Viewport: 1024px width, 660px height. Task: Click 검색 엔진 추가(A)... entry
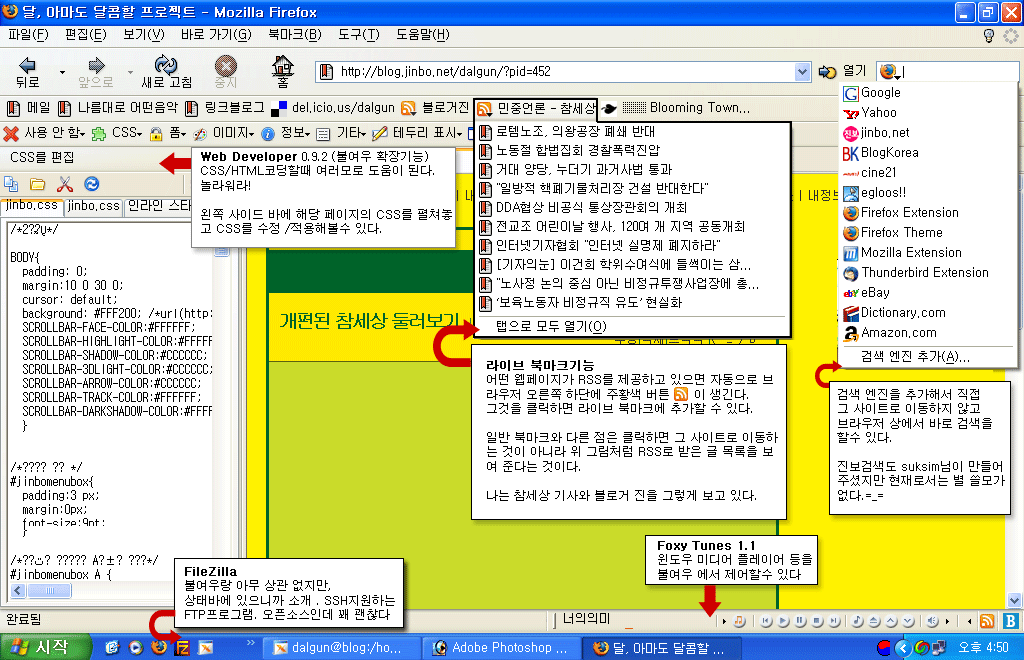click(x=927, y=356)
